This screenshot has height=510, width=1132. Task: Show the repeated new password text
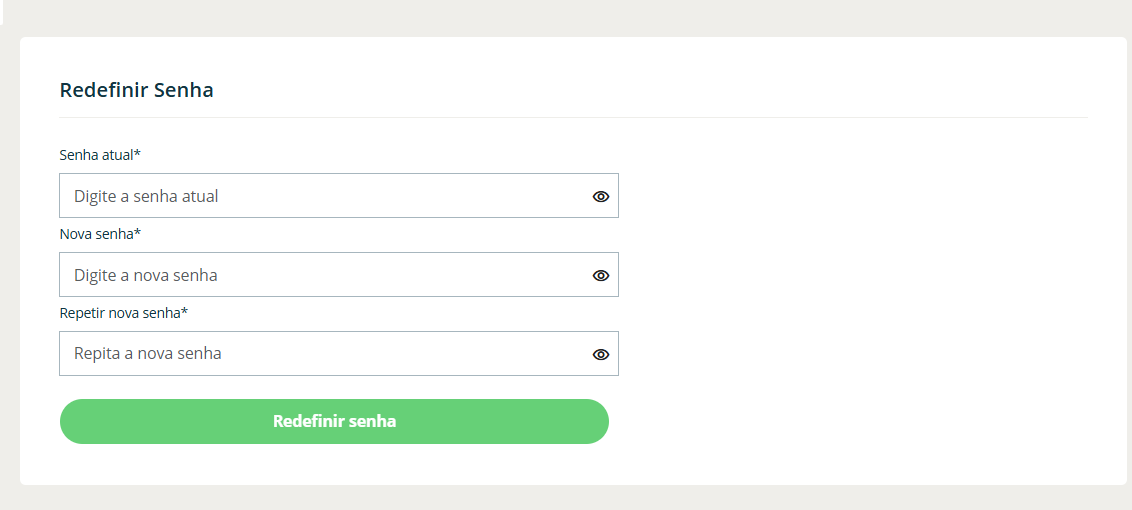(600, 354)
